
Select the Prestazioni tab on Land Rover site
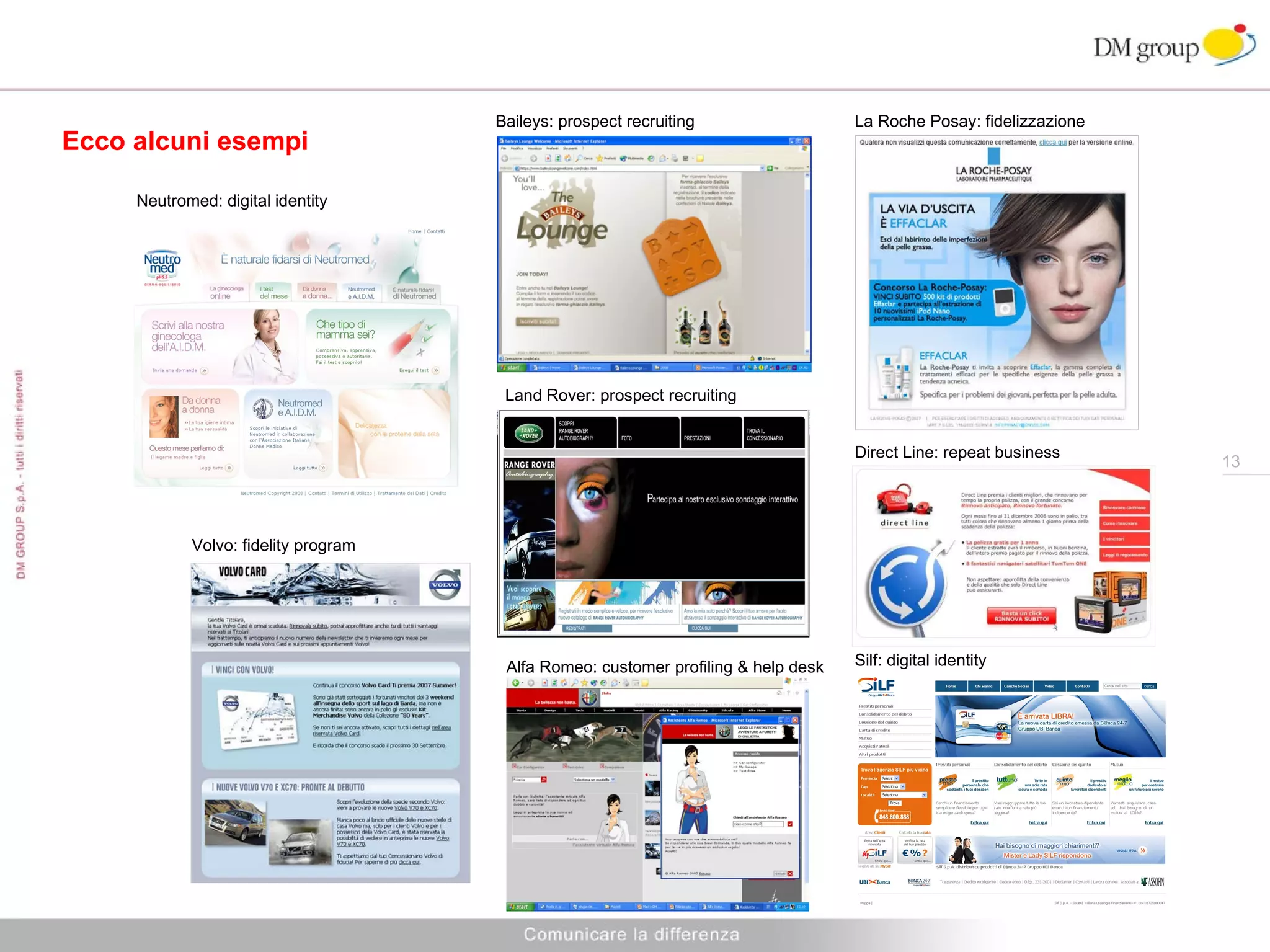tap(711, 432)
